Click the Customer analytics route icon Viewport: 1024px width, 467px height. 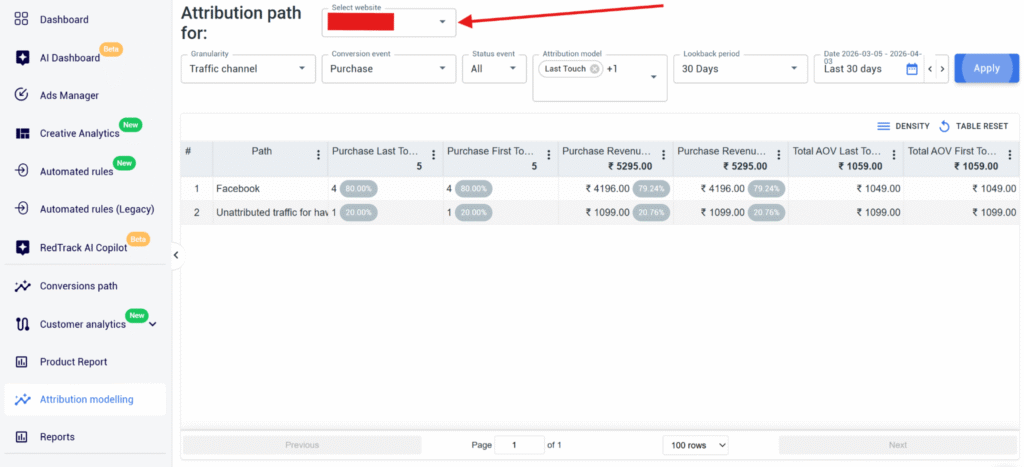22,324
